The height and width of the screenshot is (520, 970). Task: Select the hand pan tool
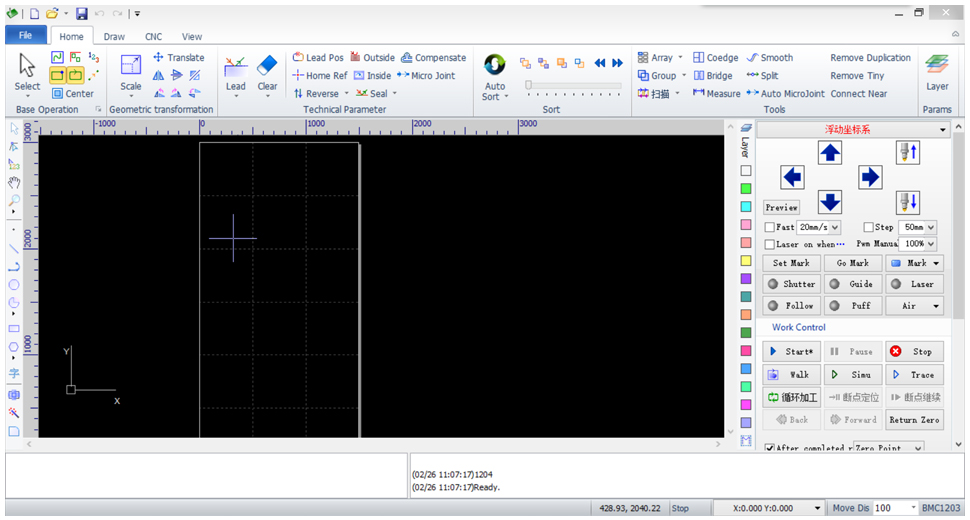tap(14, 182)
